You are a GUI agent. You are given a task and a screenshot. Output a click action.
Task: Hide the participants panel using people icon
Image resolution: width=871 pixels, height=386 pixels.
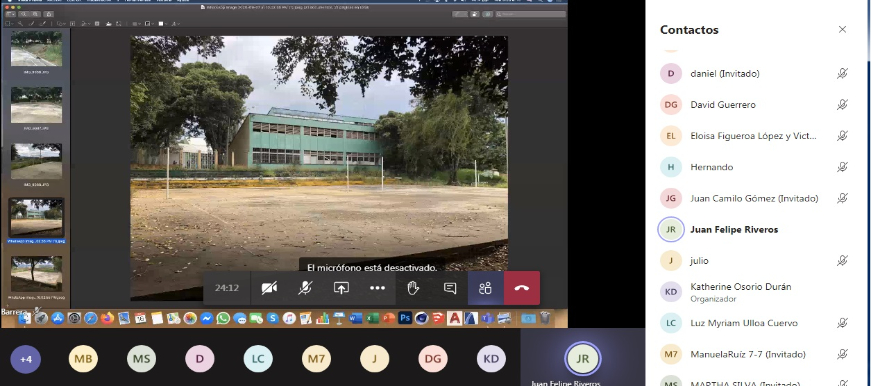pos(485,288)
